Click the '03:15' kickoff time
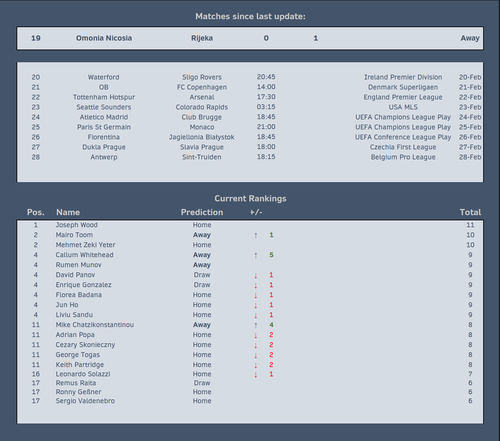 click(x=266, y=107)
